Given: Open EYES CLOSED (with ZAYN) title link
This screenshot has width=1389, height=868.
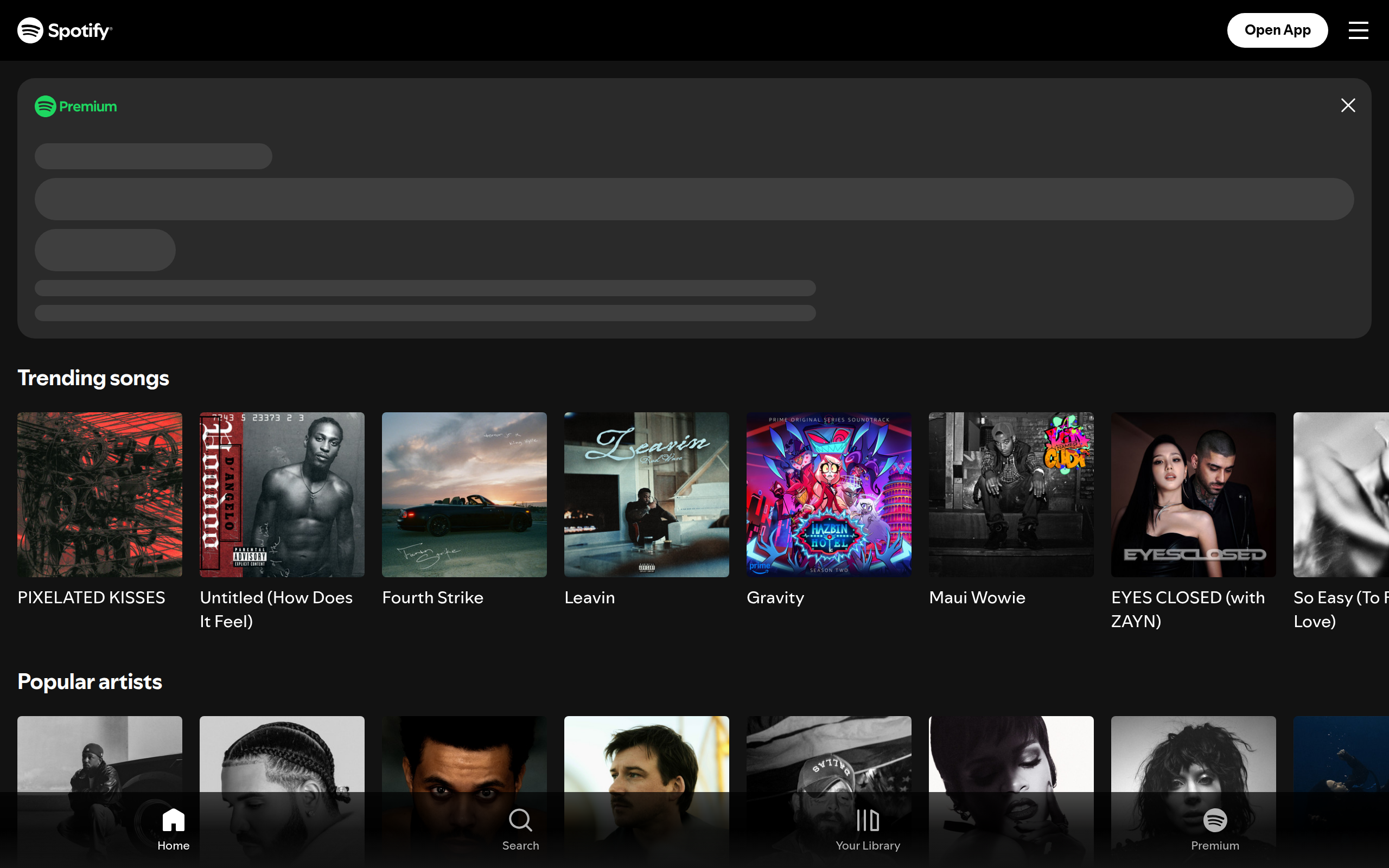Looking at the screenshot, I should point(1187,609).
